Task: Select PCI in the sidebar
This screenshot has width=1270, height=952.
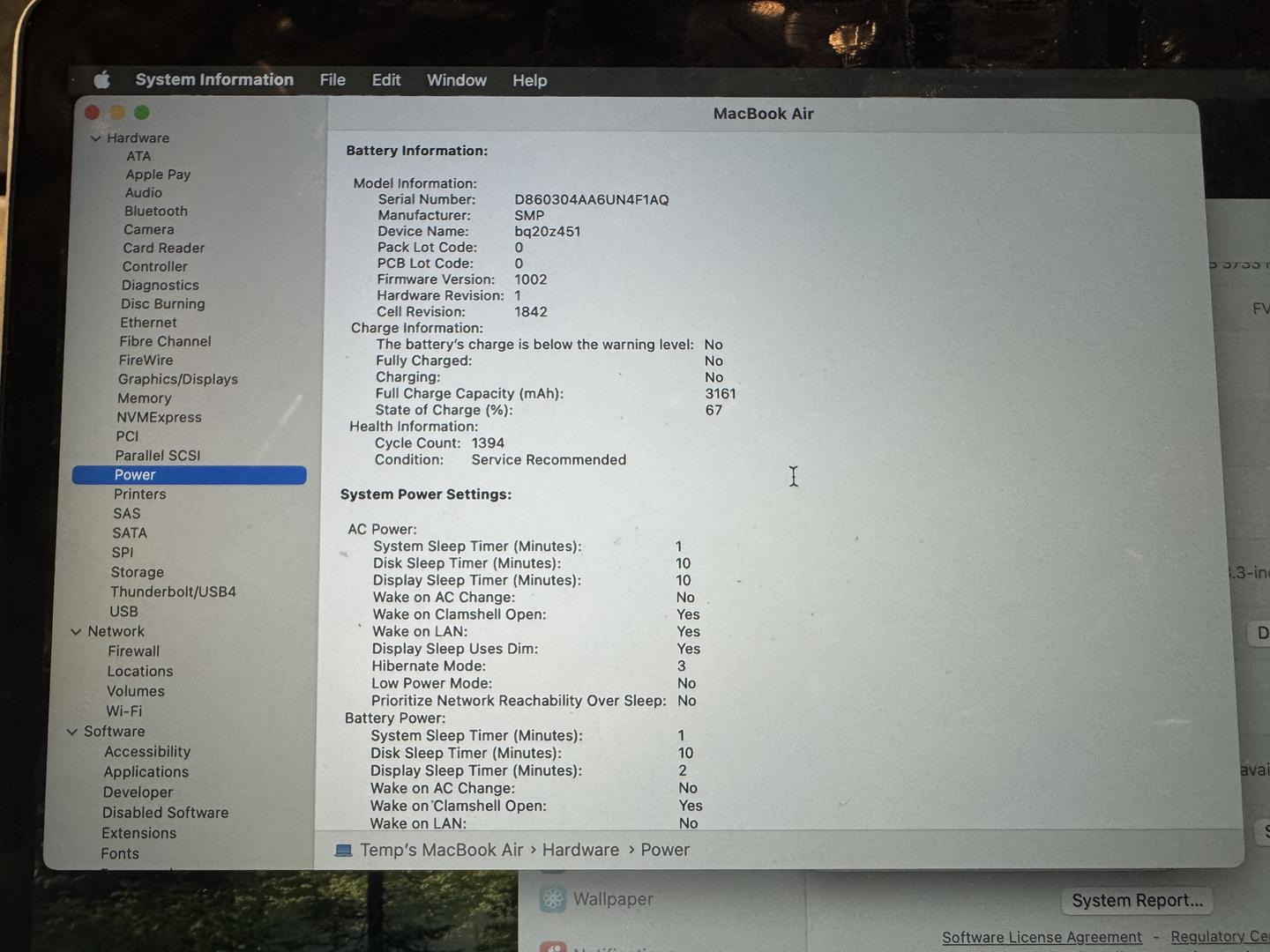Action: (x=127, y=436)
